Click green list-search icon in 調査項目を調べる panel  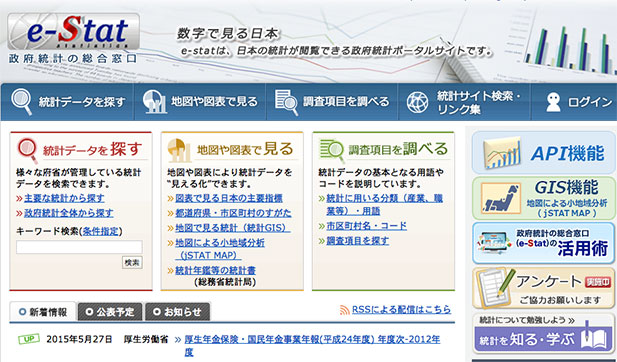[332, 150]
